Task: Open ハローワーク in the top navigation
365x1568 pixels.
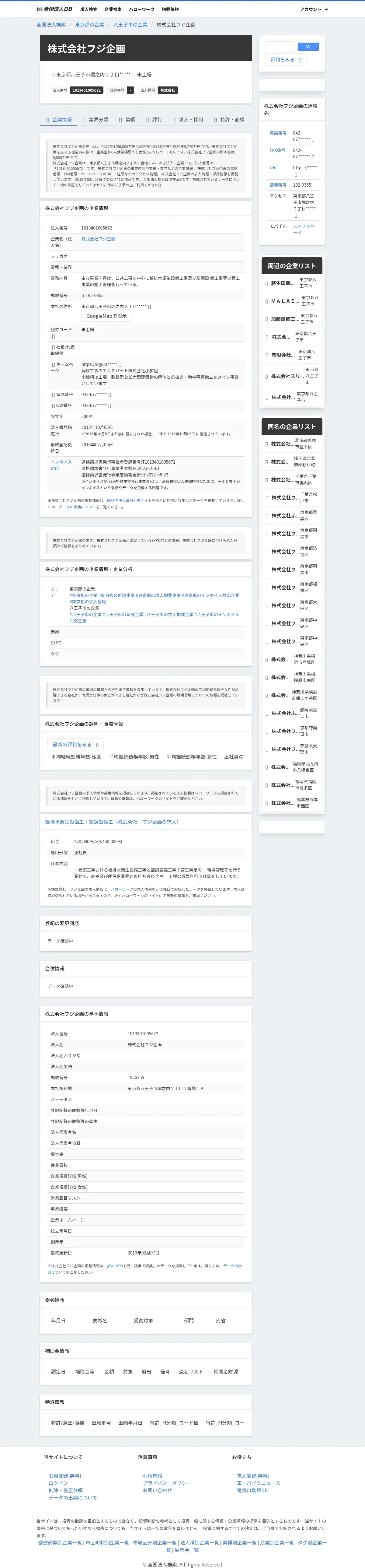Action: pyautogui.click(x=142, y=9)
